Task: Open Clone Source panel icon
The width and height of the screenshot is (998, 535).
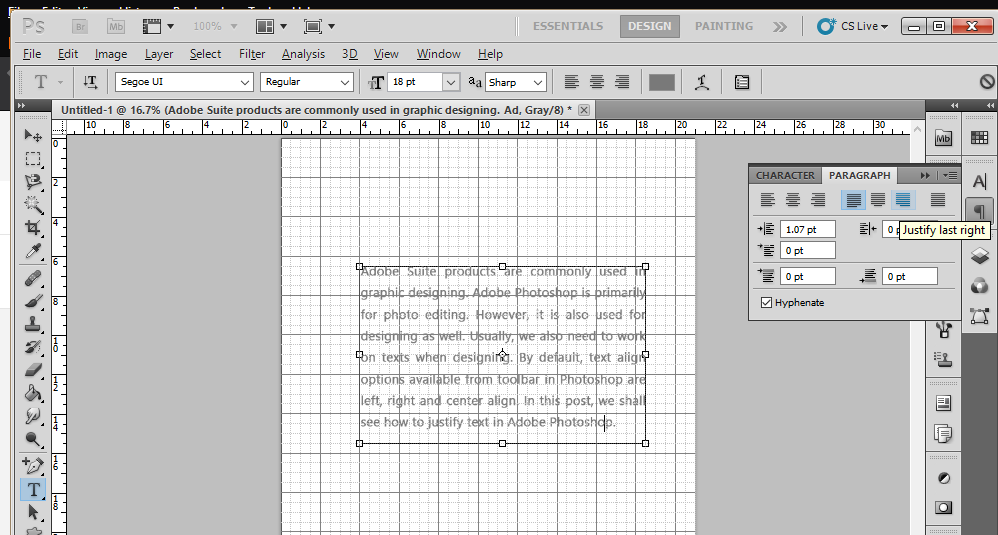Action: click(943, 359)
